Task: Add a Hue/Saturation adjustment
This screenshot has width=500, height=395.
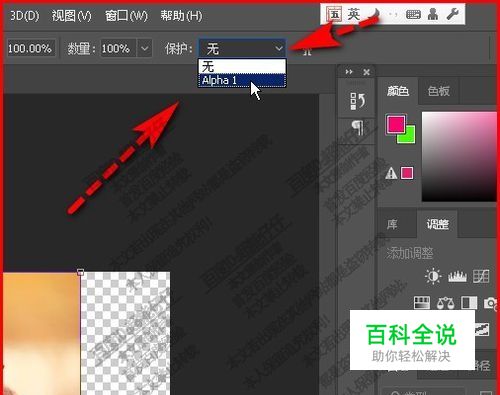Action: [422, 303]
